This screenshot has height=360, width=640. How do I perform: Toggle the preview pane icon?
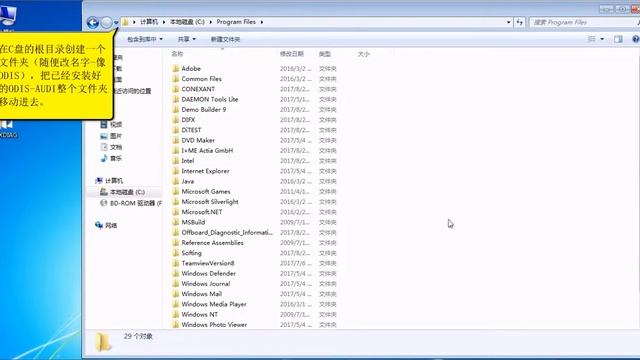tap(618, 39)
